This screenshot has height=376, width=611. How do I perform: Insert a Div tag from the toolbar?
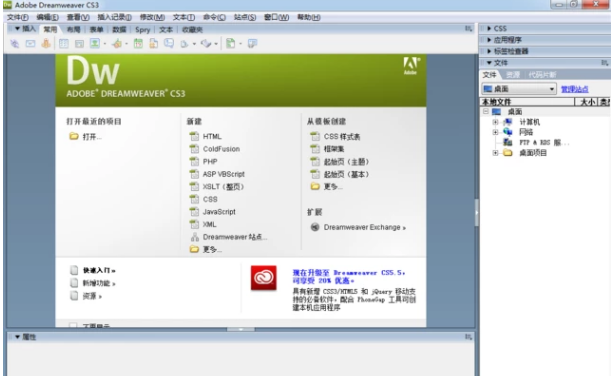(79, 44)
